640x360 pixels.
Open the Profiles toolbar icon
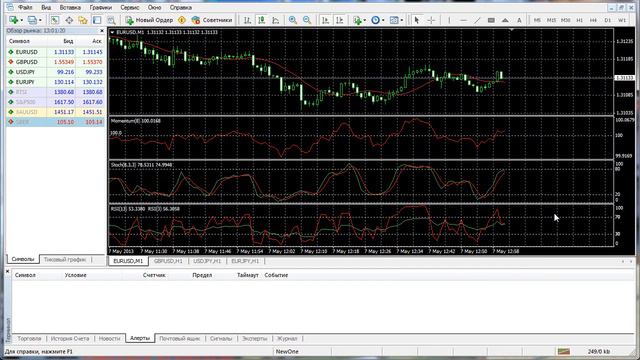pyautogui.click(x=32, y=20)
